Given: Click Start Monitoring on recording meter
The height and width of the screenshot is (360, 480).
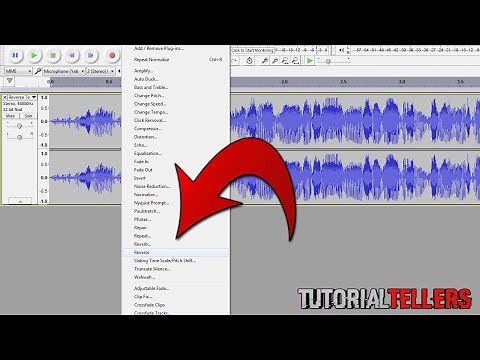Looking at the screenshot, I should coord(252,50).
